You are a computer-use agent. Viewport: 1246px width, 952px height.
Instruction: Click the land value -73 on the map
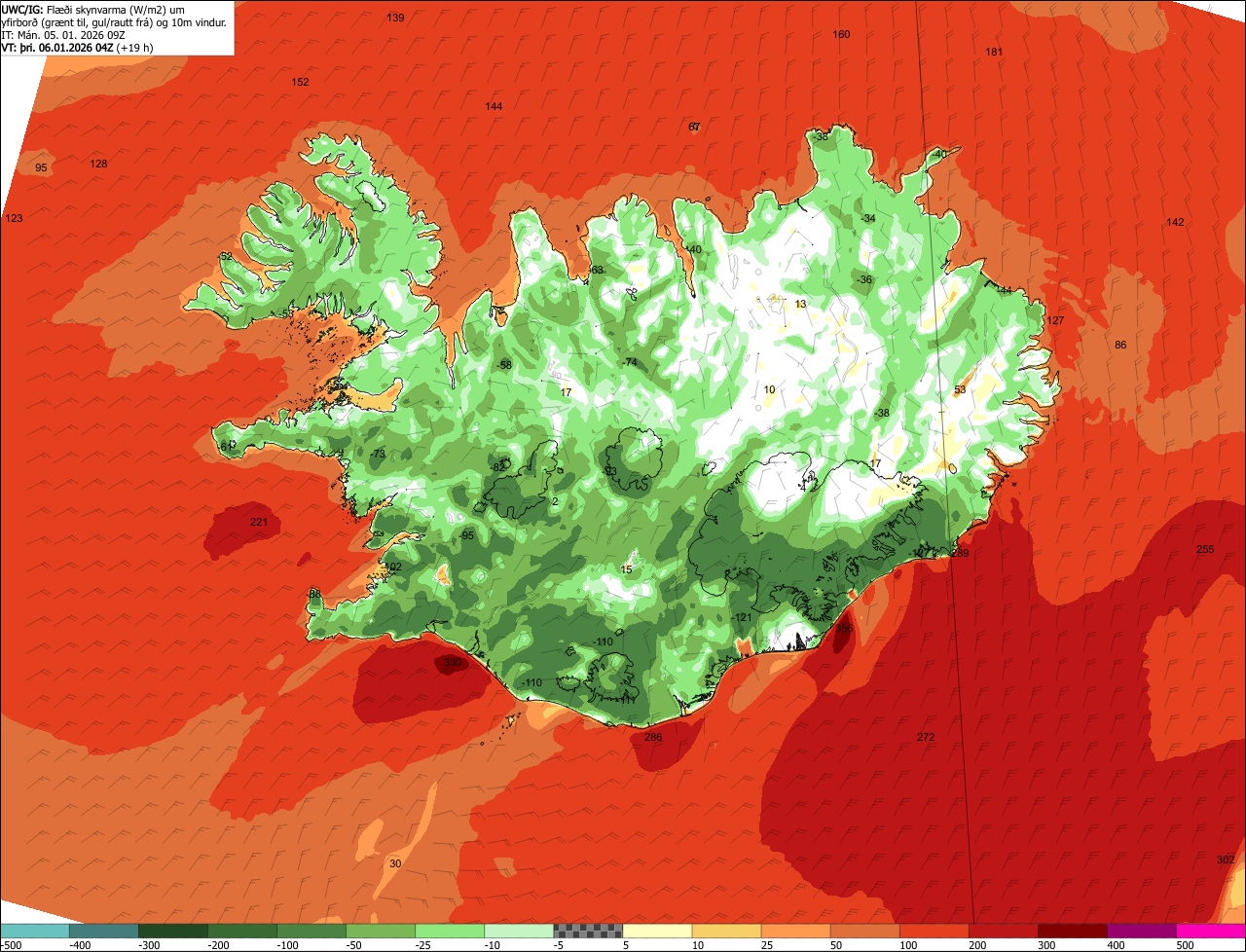point(378,454)
